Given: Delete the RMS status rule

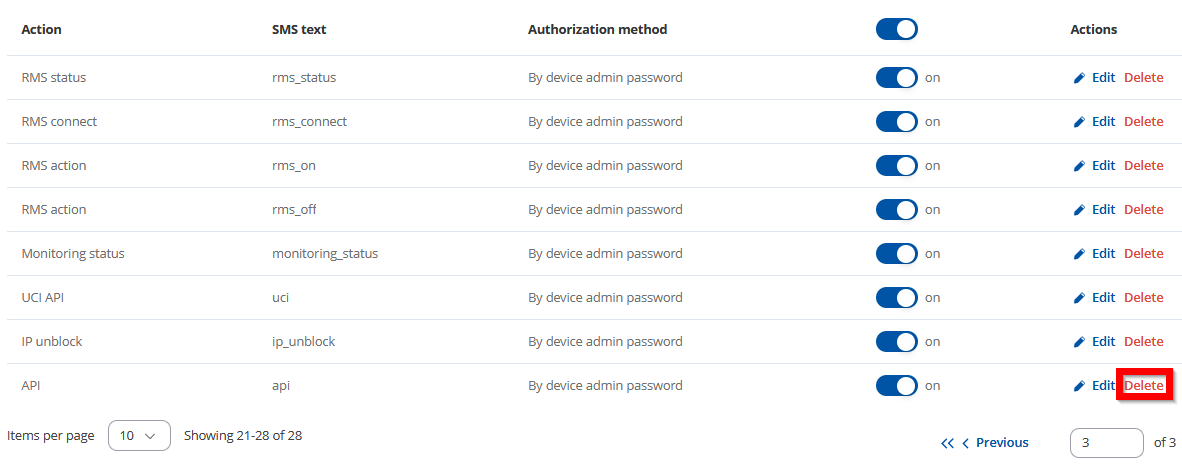Looking at the screenshot, I should [1144, 78].
